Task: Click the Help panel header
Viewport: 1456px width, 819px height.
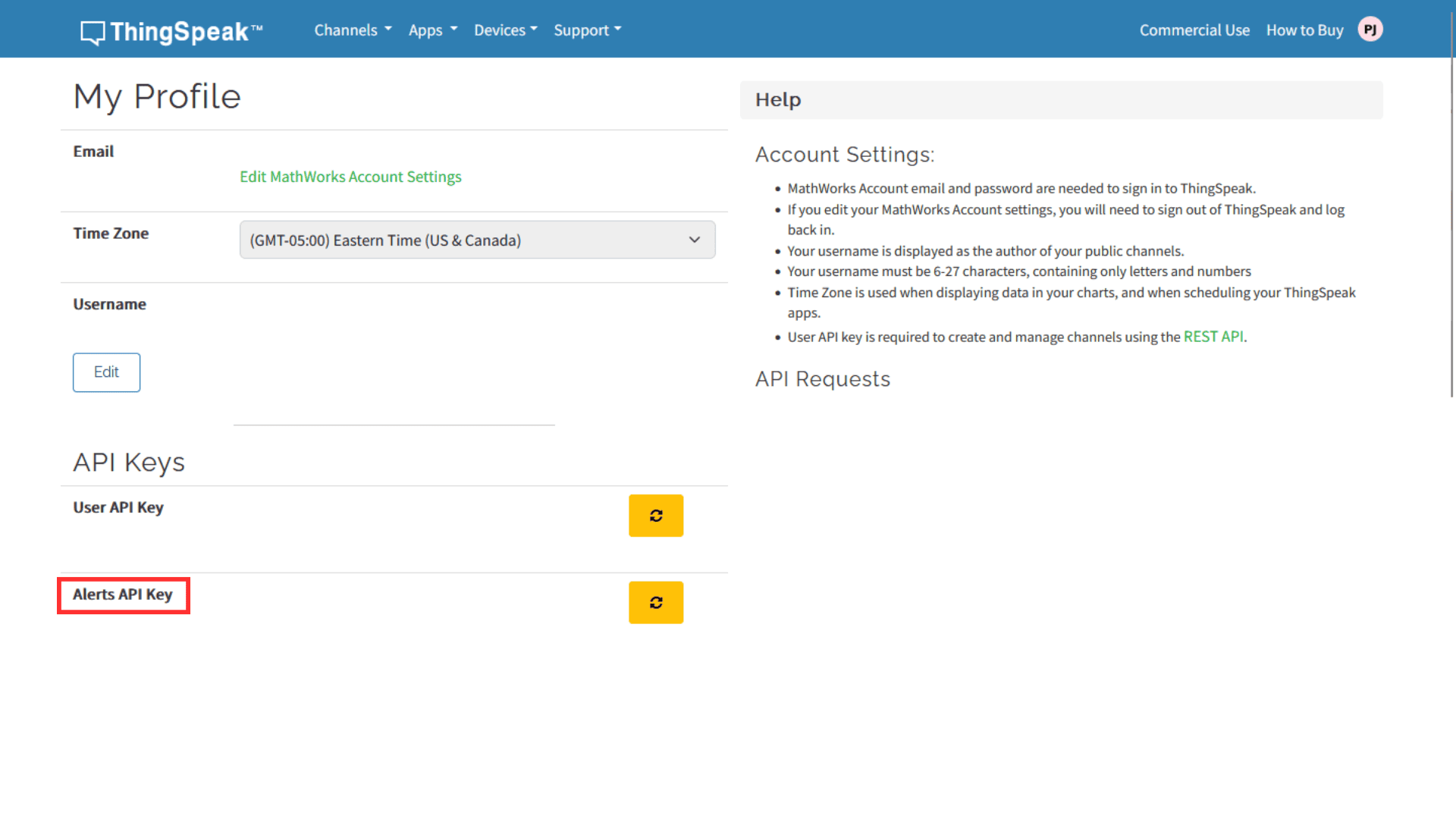Action: coord(1061,100)
